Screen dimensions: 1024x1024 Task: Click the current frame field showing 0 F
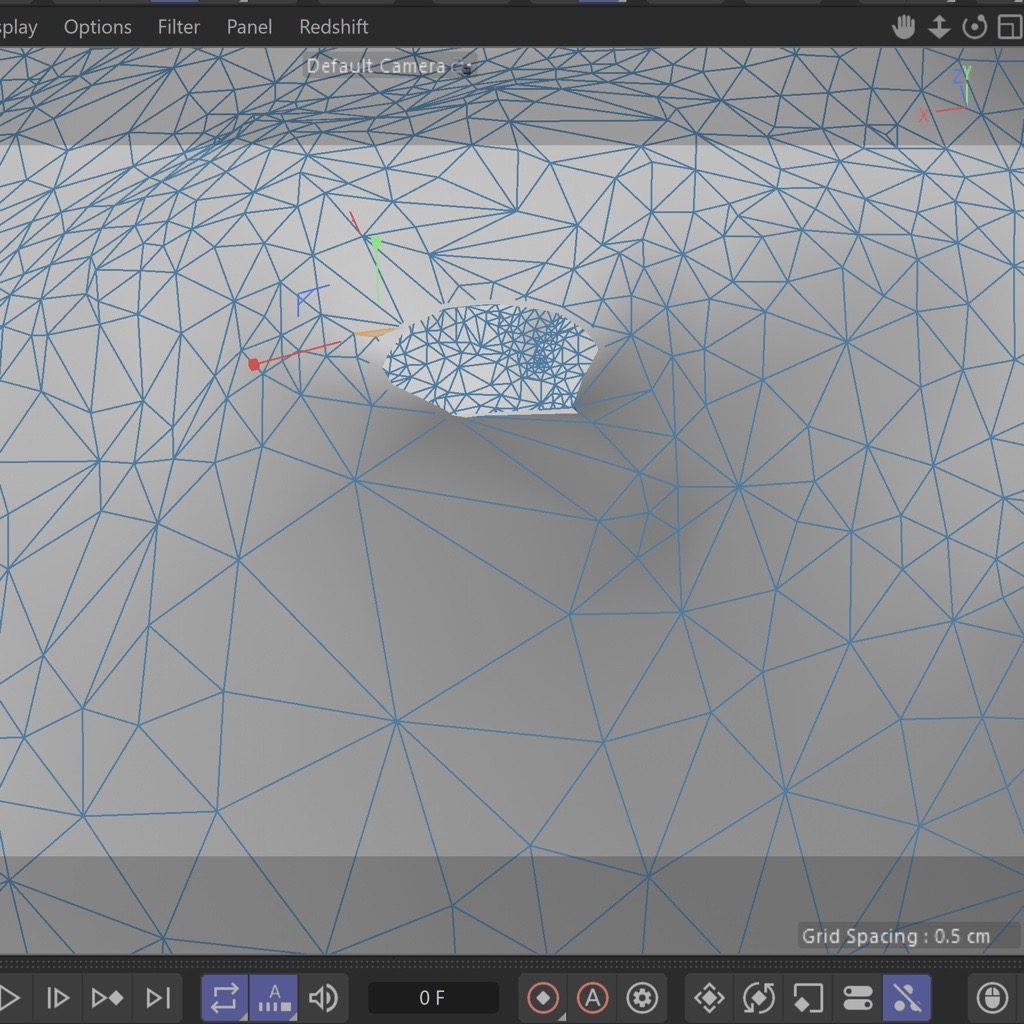432,997
